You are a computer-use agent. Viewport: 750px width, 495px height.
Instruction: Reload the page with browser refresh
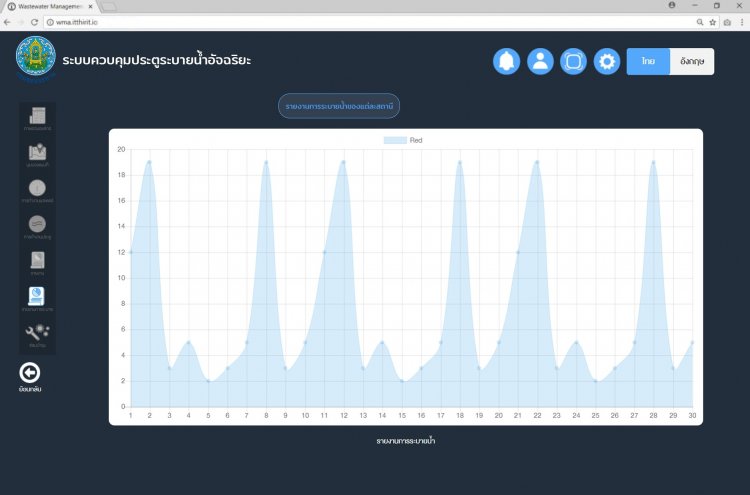coord(33,21)
